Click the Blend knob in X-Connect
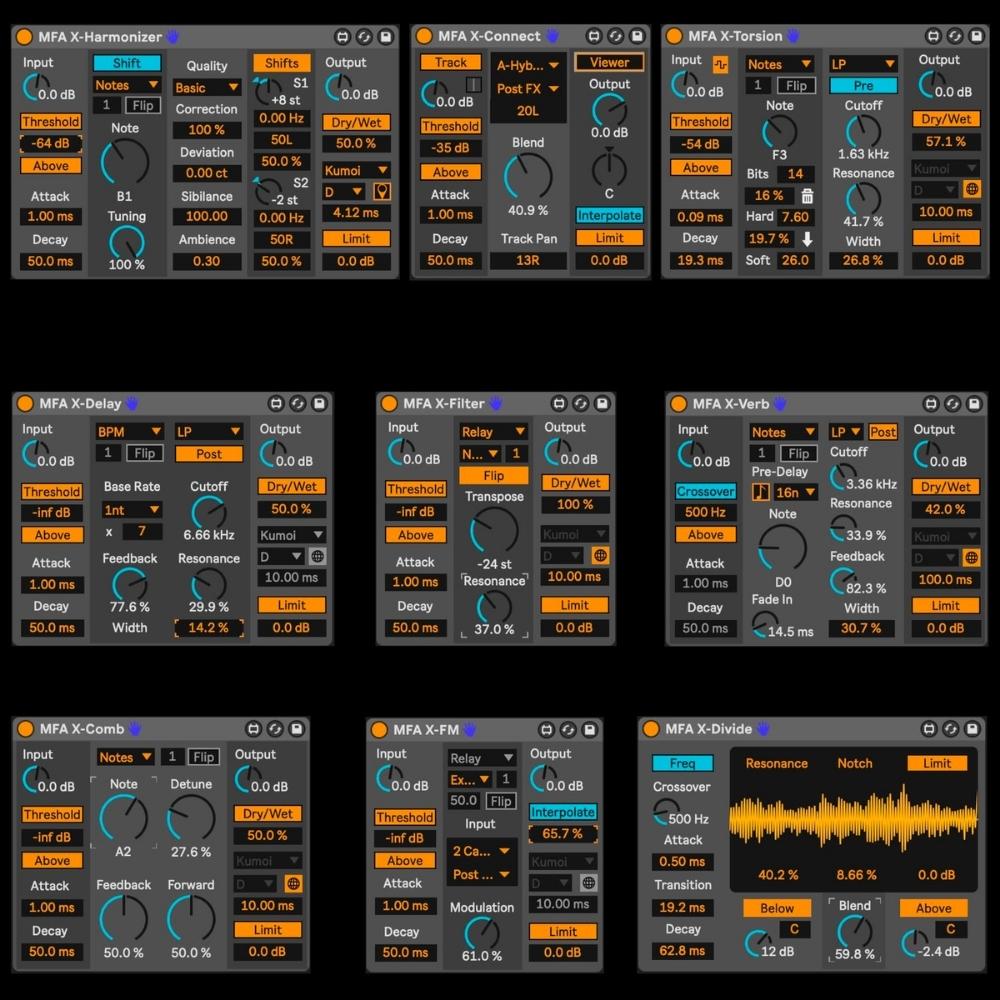This screenshot has height=1000, width=1000. [530, 175]
